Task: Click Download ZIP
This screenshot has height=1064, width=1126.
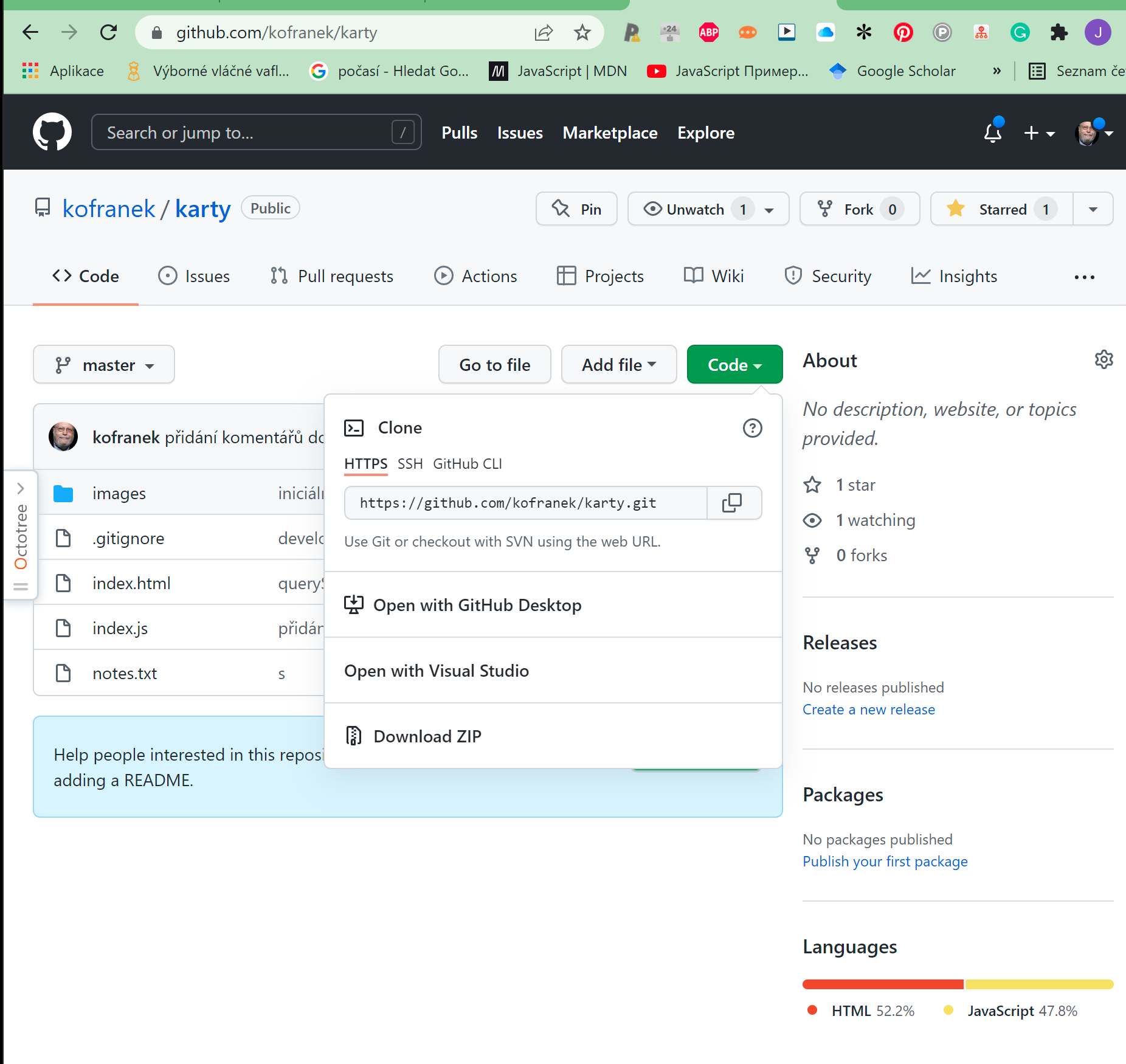Action: pyautogui.click(x=427, y=736)
